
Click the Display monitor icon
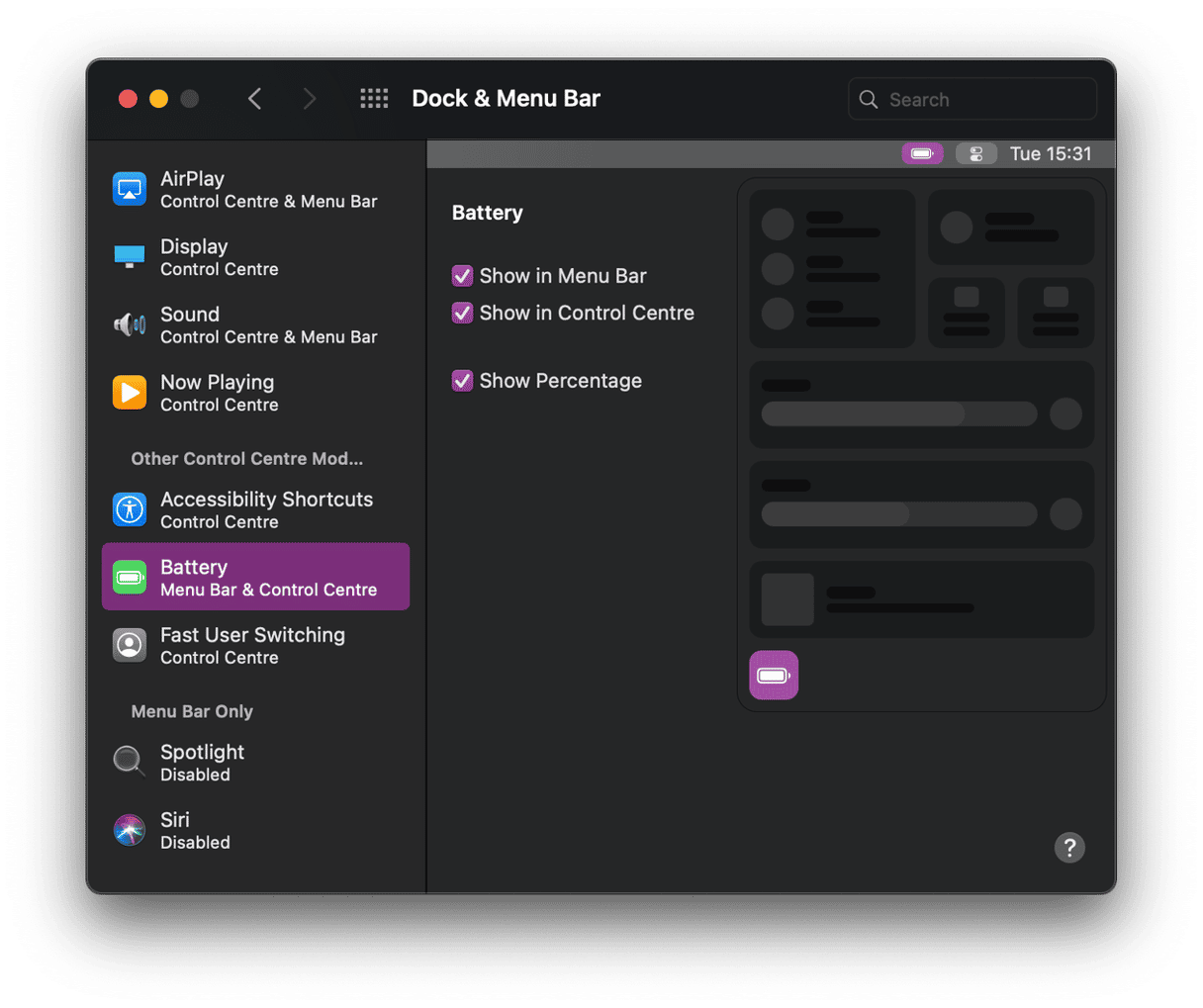coord(130,257)
